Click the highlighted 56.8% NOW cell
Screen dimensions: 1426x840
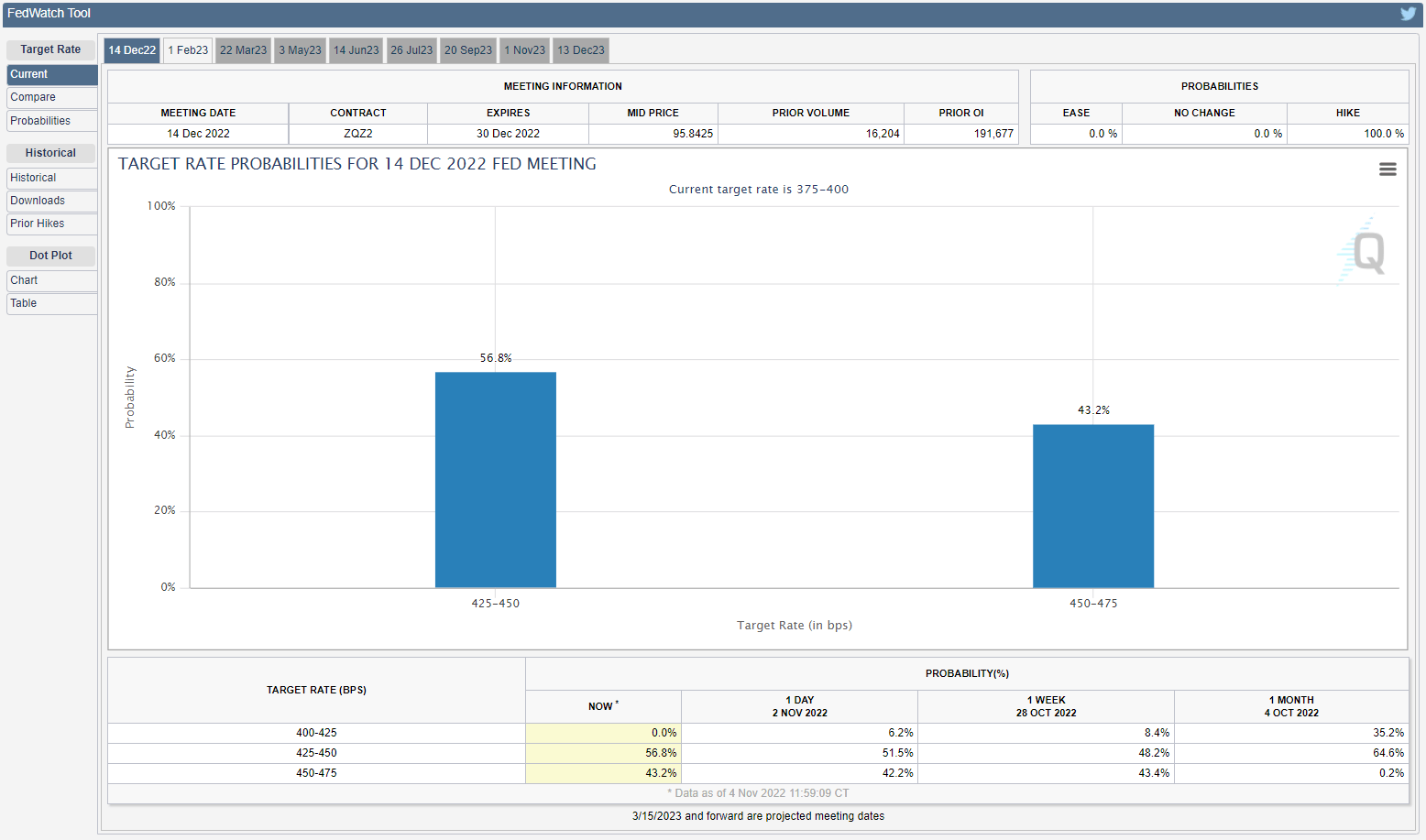603,753
